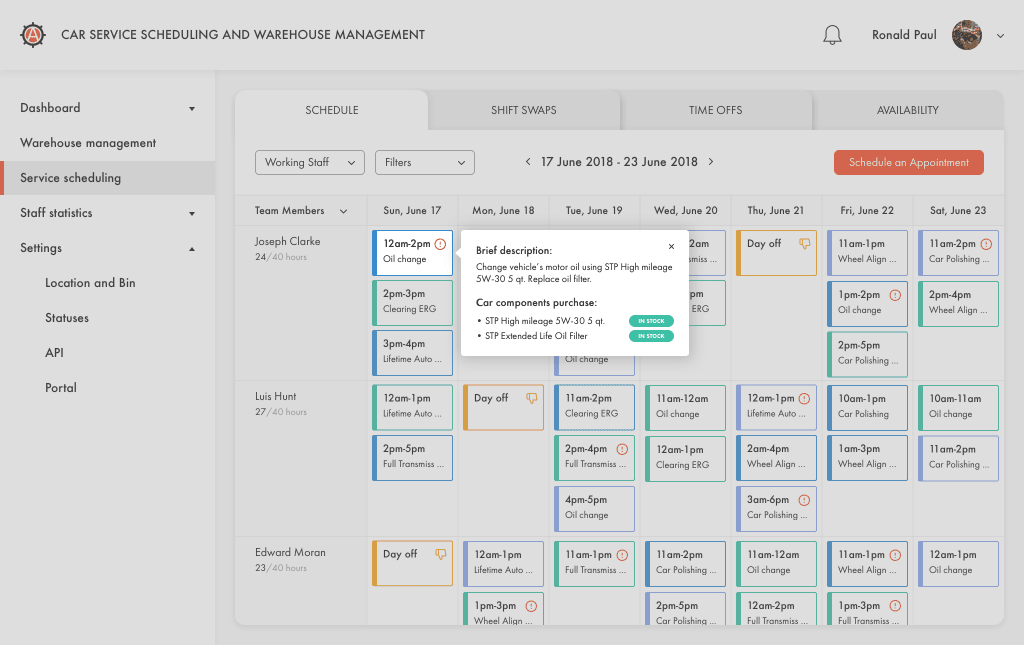Expand the Team Members column chevron
The image size is (1024, 645).
(344, 211)
